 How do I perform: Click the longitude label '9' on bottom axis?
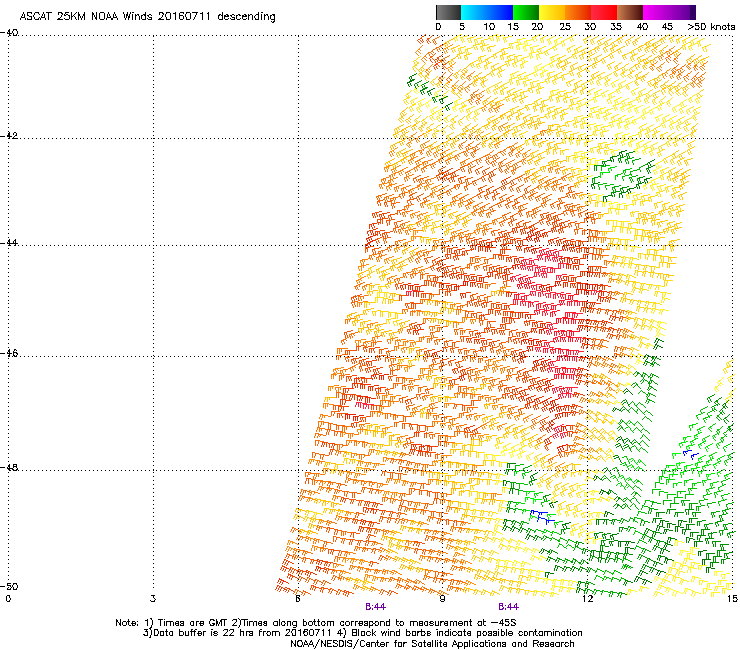coord(442,599)
